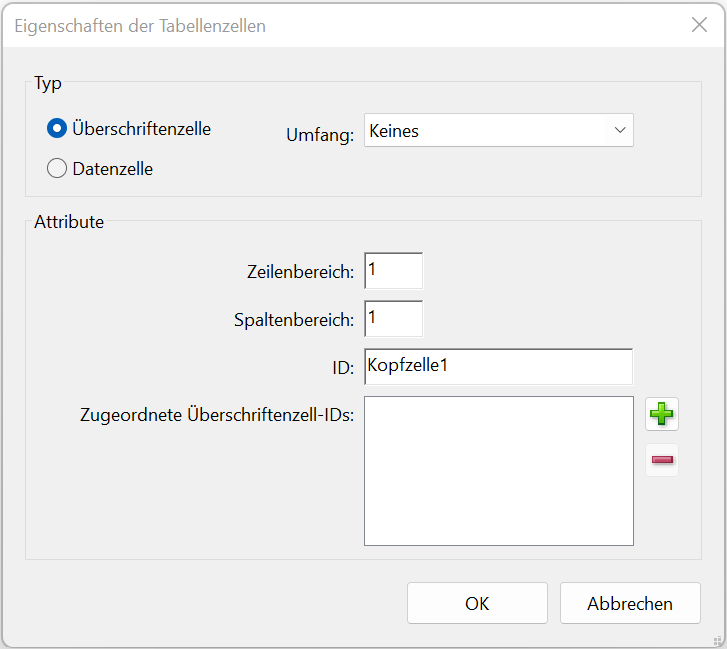Screen dimensions: 727x649
Task: Select the Datenzelle radio button
Action: 57,168
